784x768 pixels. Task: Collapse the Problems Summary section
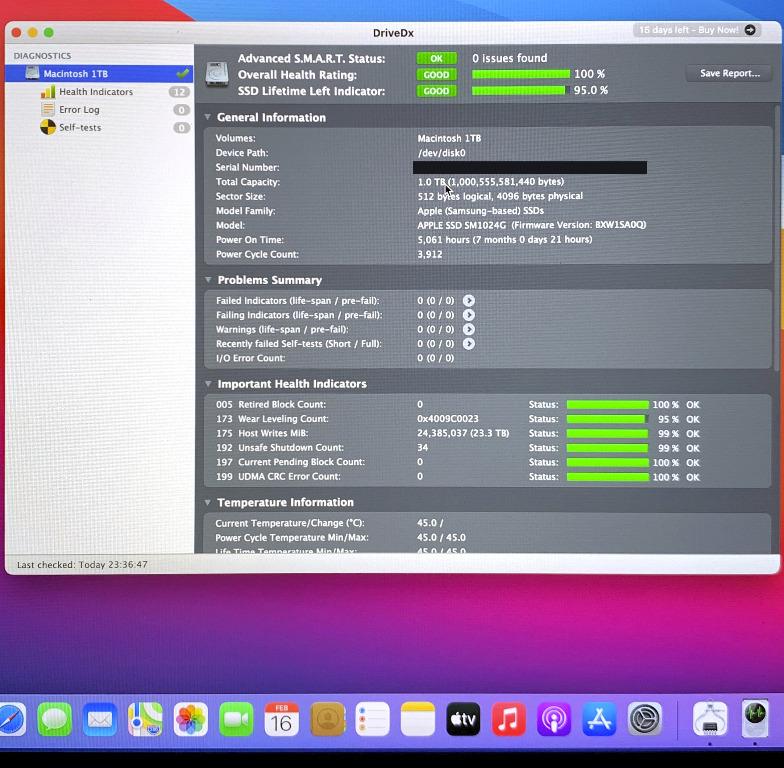(x=208, y=280)
